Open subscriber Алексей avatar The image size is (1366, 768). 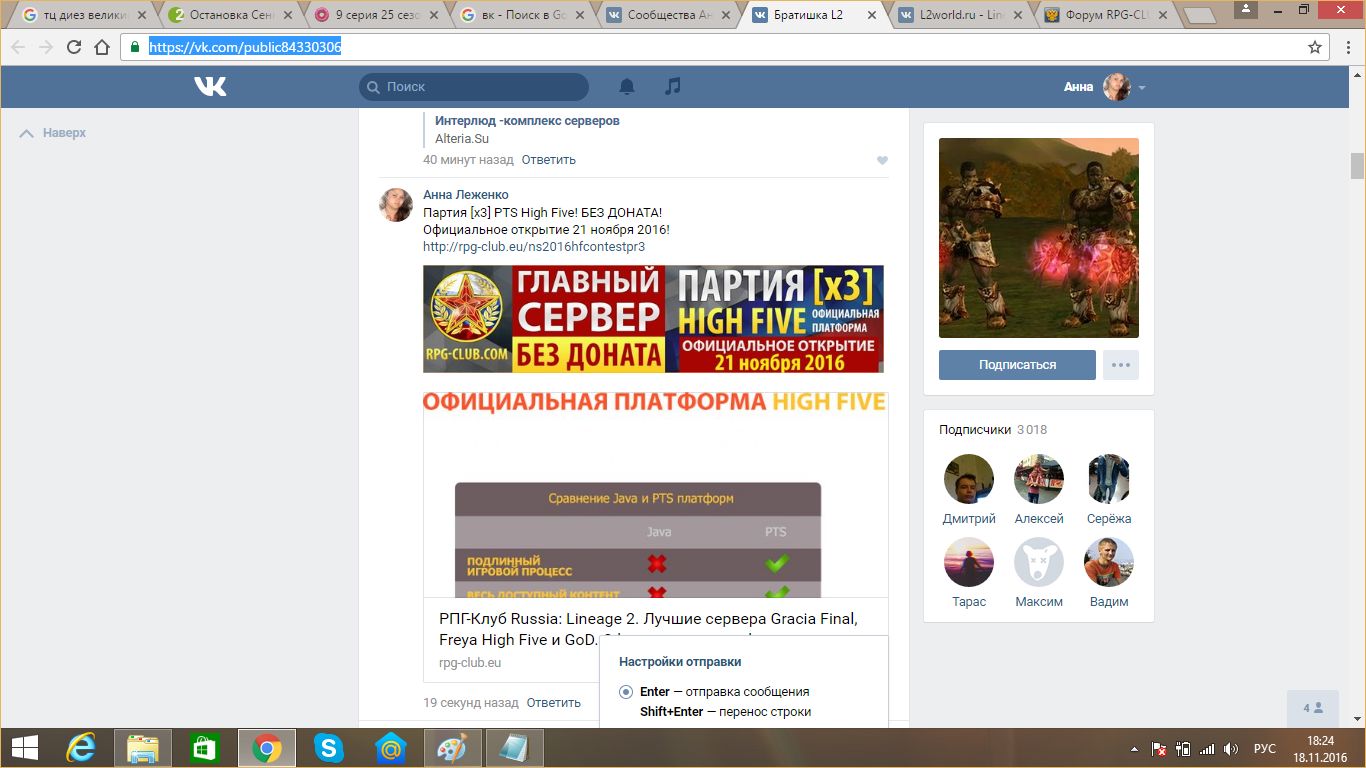coord(1039,479)
